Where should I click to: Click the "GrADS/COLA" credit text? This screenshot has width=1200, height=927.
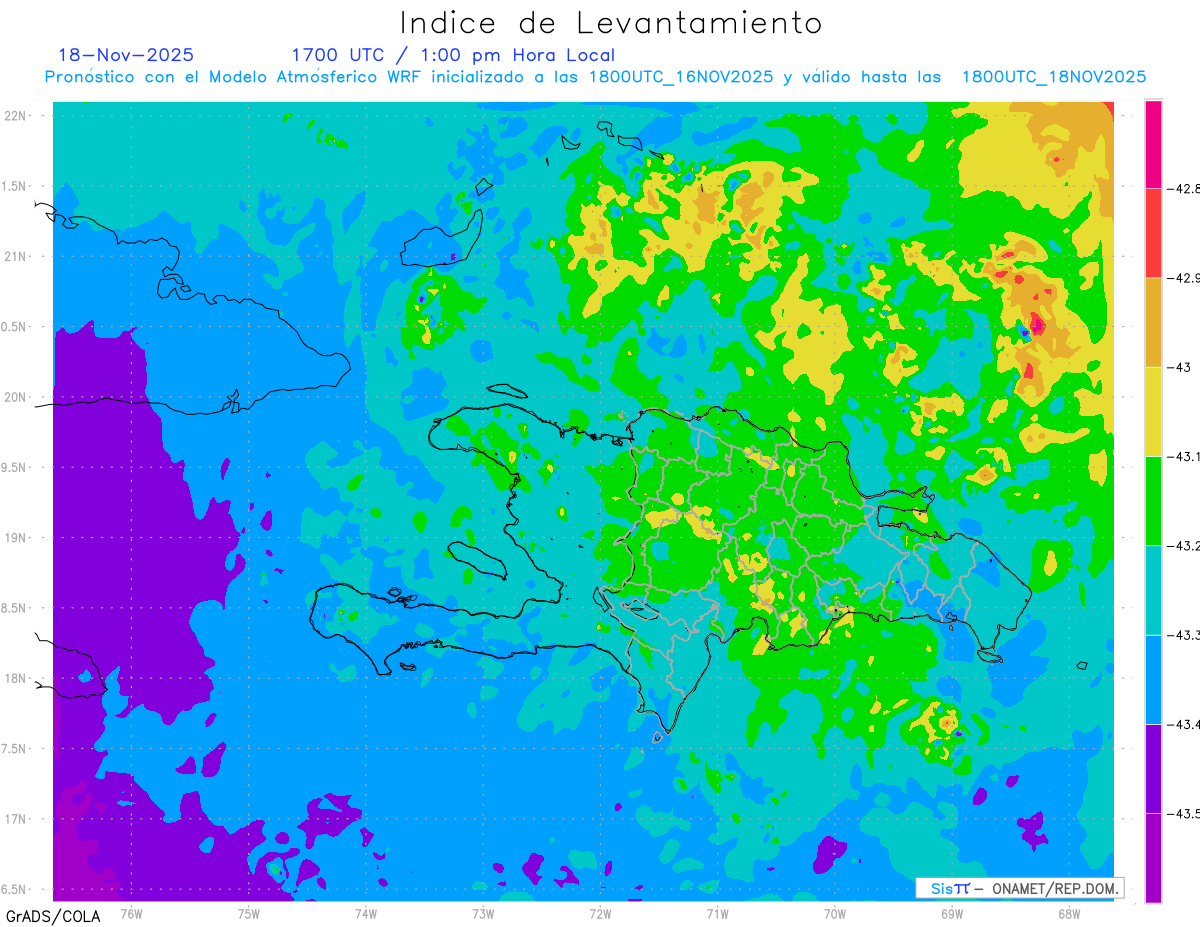point(53,916)
